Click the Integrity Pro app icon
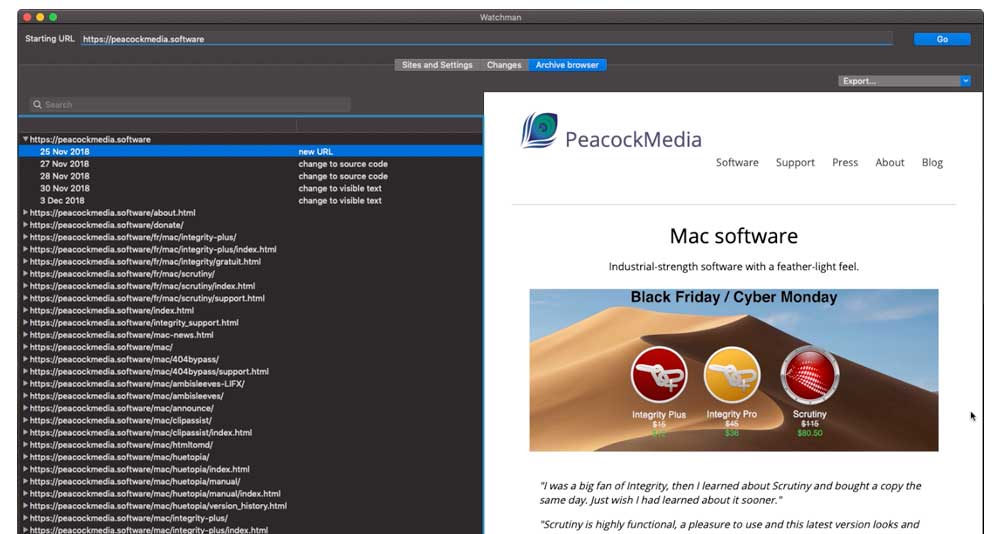 732,375
